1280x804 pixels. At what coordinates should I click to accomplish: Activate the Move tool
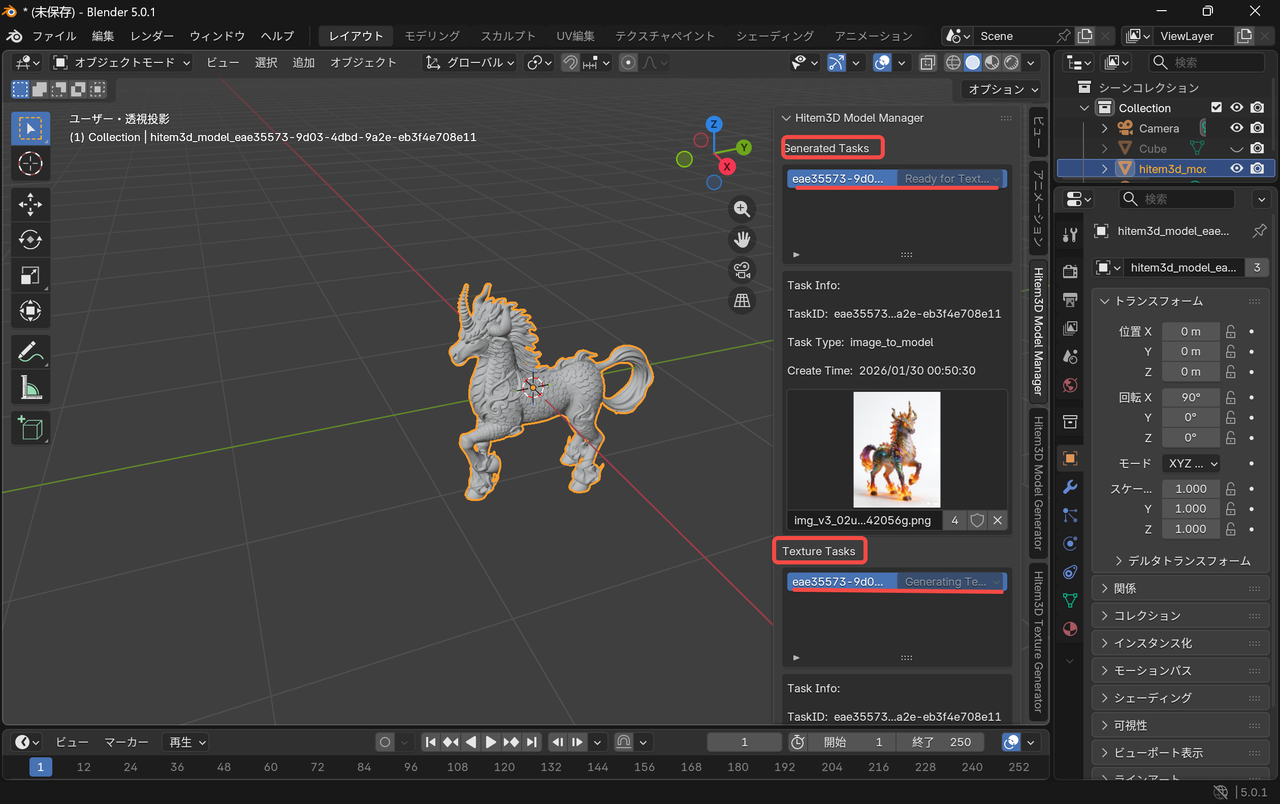coord(30,205)
